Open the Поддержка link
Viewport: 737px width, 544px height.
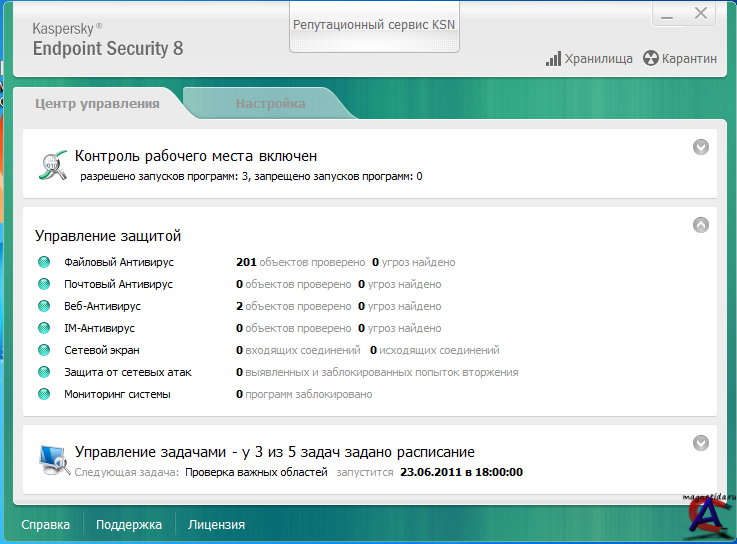tap(129, 524)
